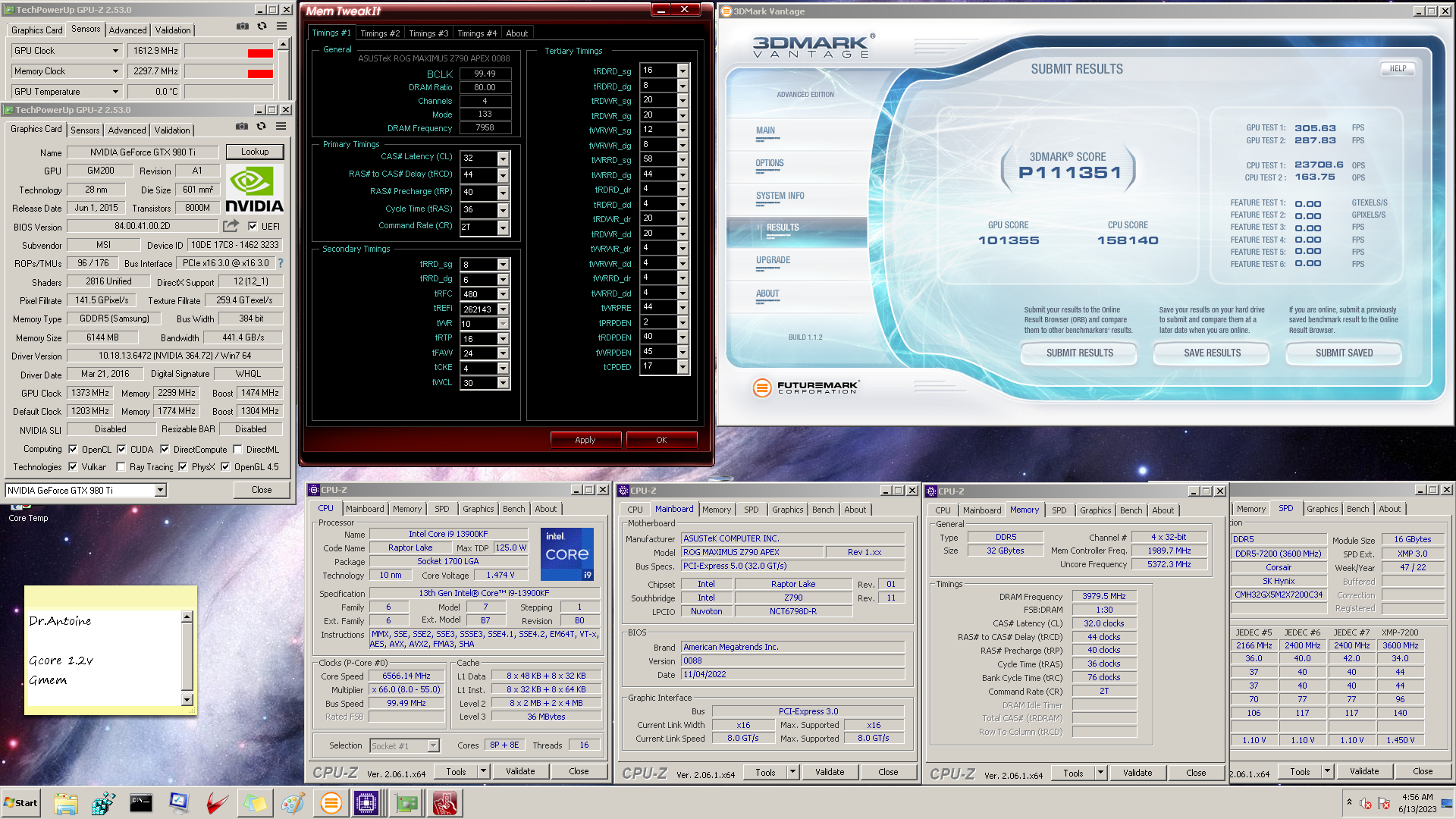Screen dimensions: 1456x819
Task: Click the Lookup button in GPU-Z
Action: pos(255,152)
